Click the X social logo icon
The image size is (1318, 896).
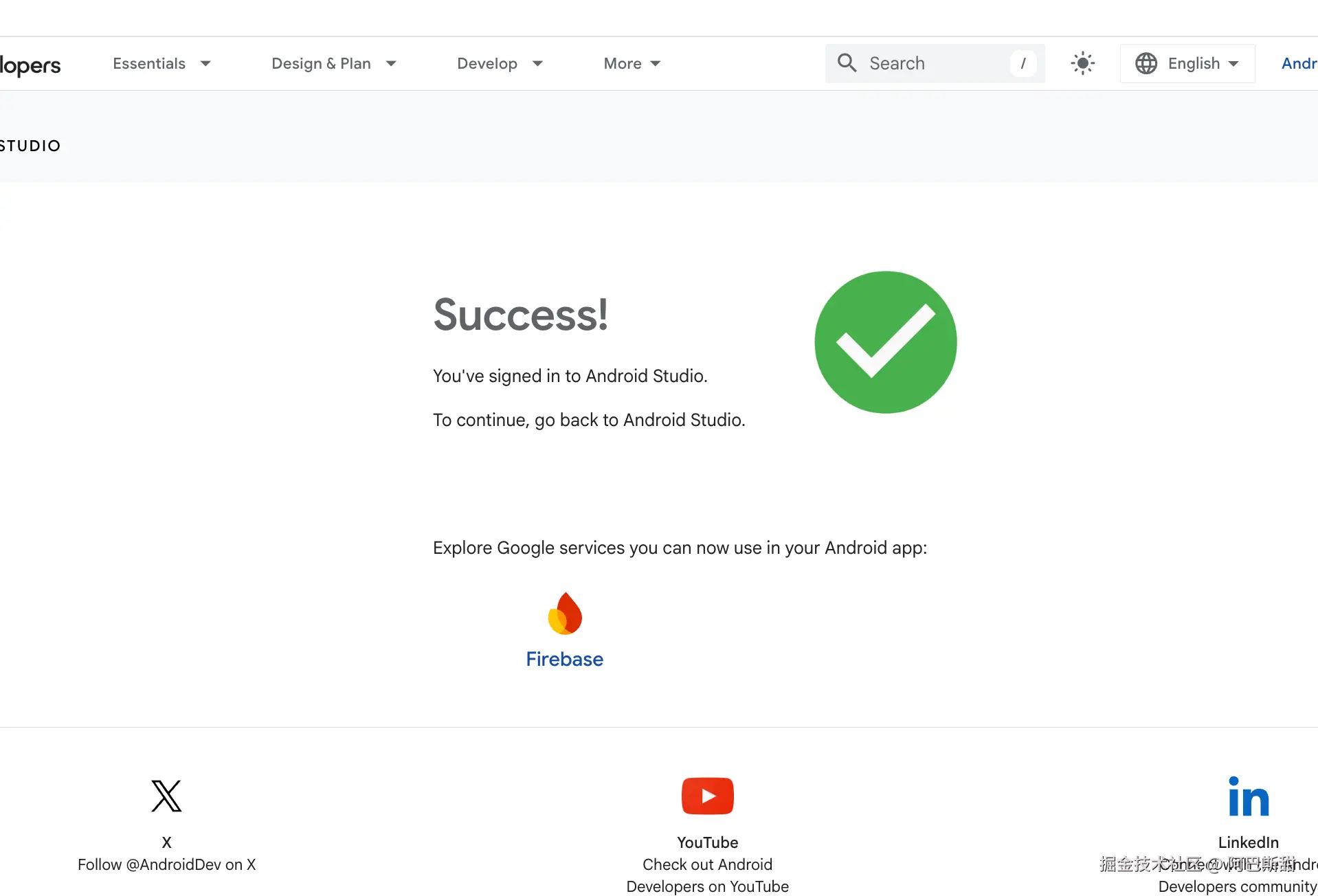[166, 796]
